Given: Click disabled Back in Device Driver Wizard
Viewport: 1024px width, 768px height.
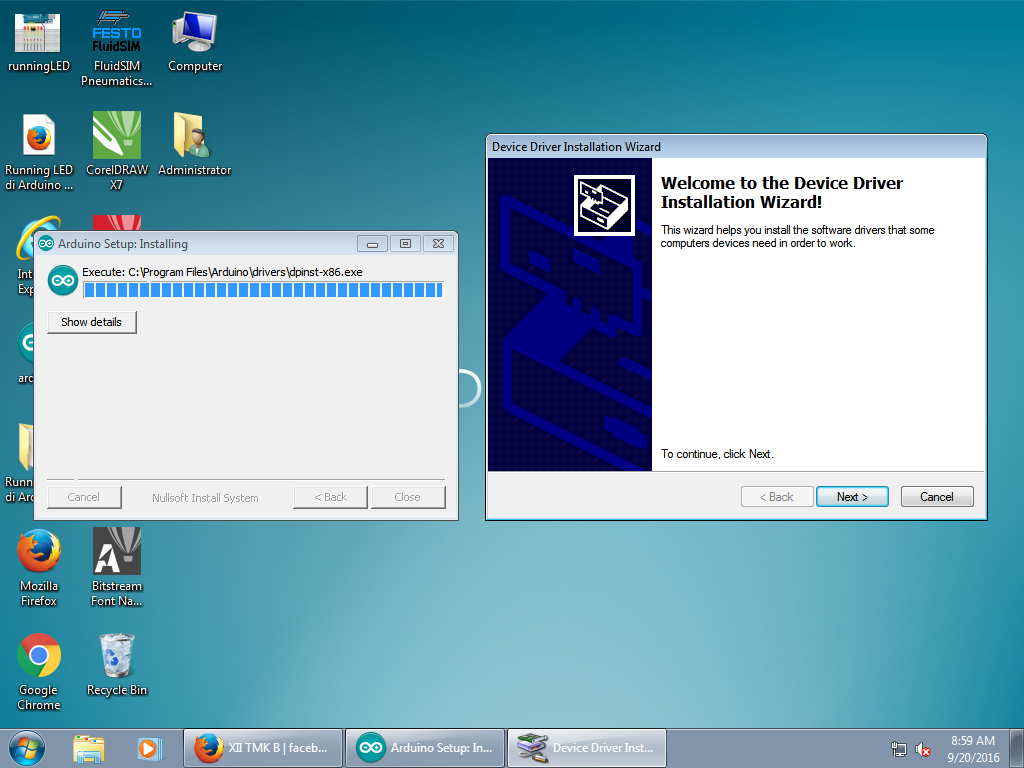Looking at the screenshot, I should click(x=777, y=497).
